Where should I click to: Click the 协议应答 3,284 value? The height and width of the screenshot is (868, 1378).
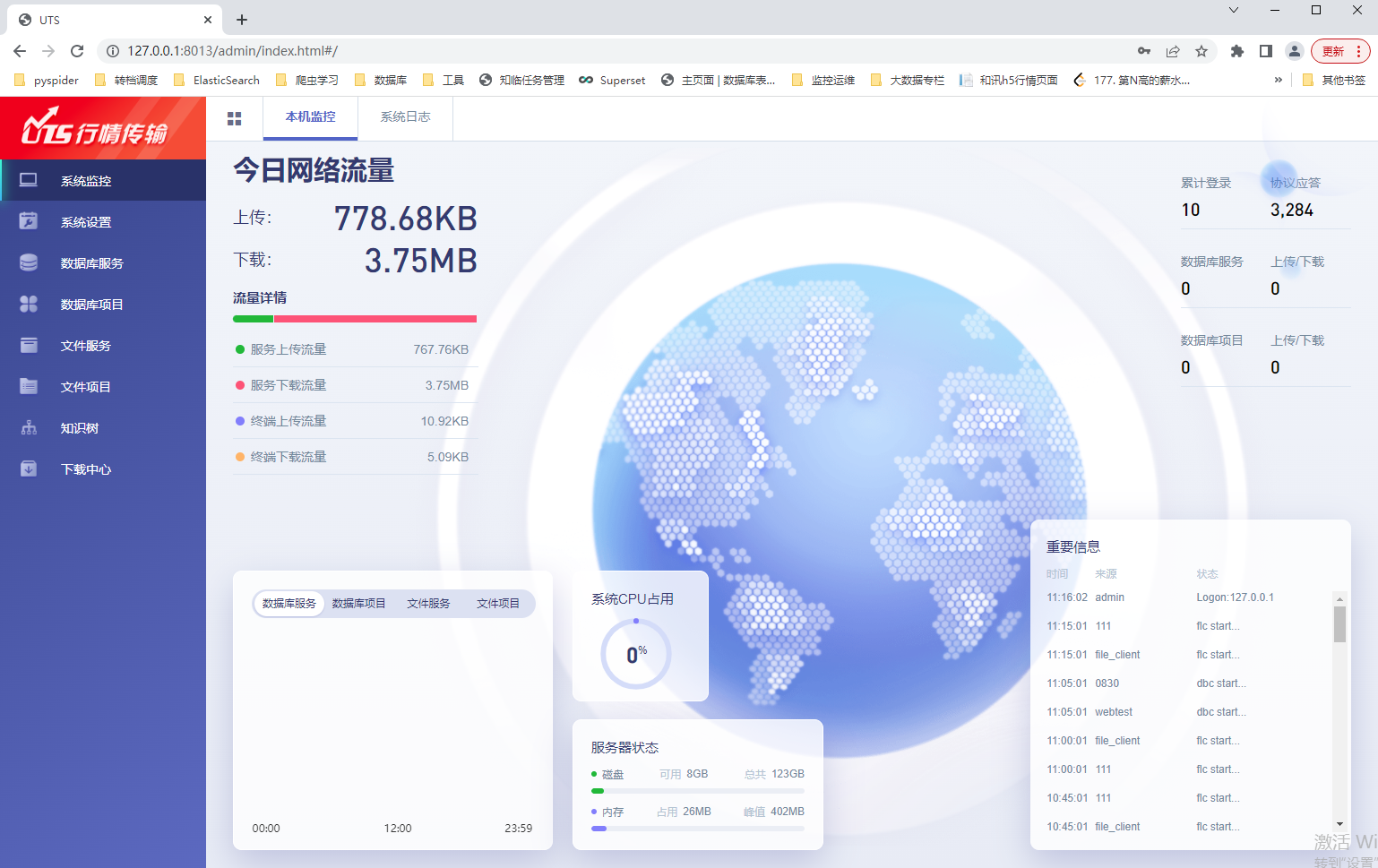[x=1292, y=210]
